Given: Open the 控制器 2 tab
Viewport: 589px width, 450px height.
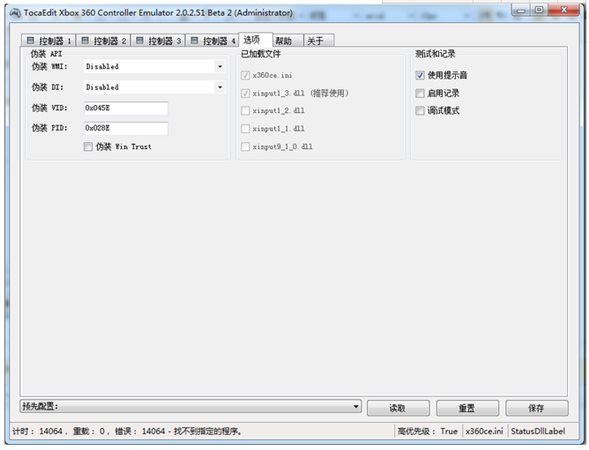Looking at the screenshot, I should tap(103, 41).
